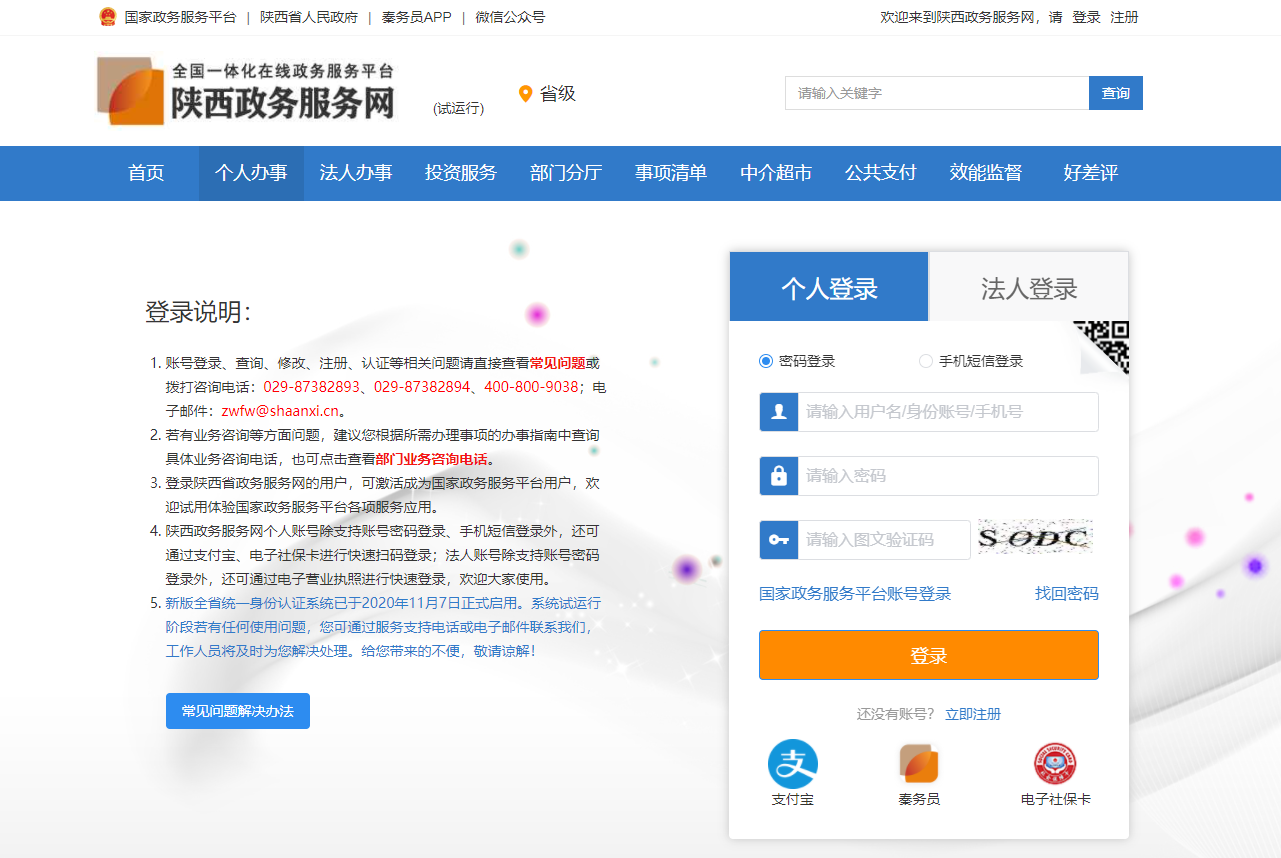
Task: Click the orange location pin icon beside 省级
Action: point(525,94)
